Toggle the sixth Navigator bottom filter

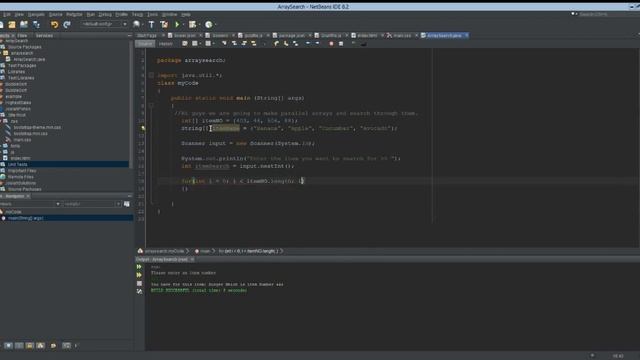[x=66, y=345]
